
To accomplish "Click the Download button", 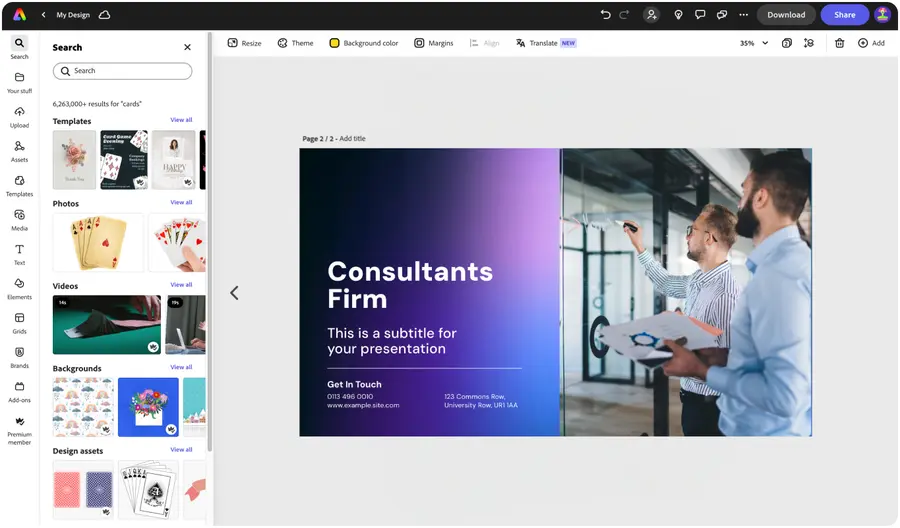I will [786, 15].
